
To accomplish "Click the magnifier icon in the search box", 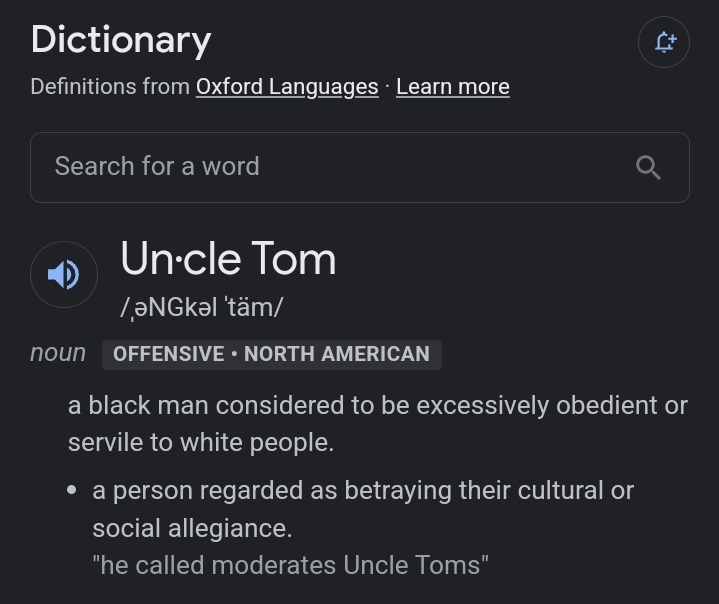I will pyautogui.click(x=648, y=167).
